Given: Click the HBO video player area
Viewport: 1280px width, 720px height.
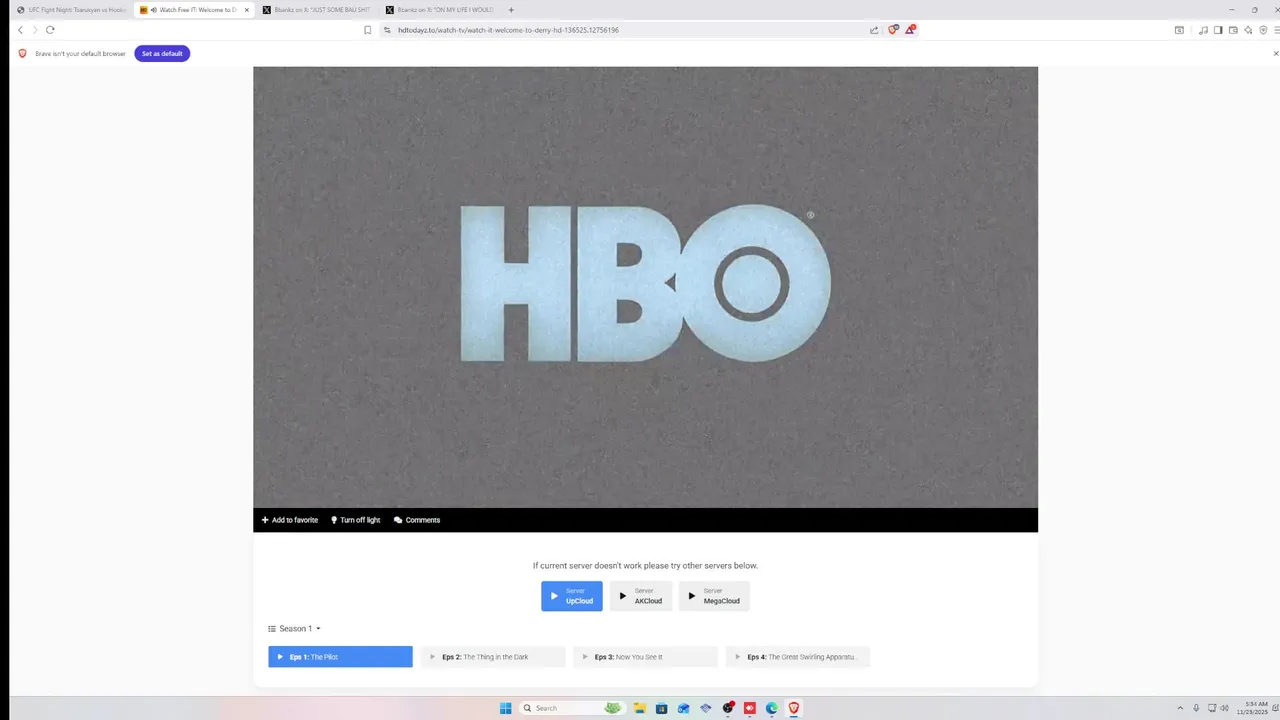Looking at the screenshot, I should pyautogui.click(x=645, y=287).
